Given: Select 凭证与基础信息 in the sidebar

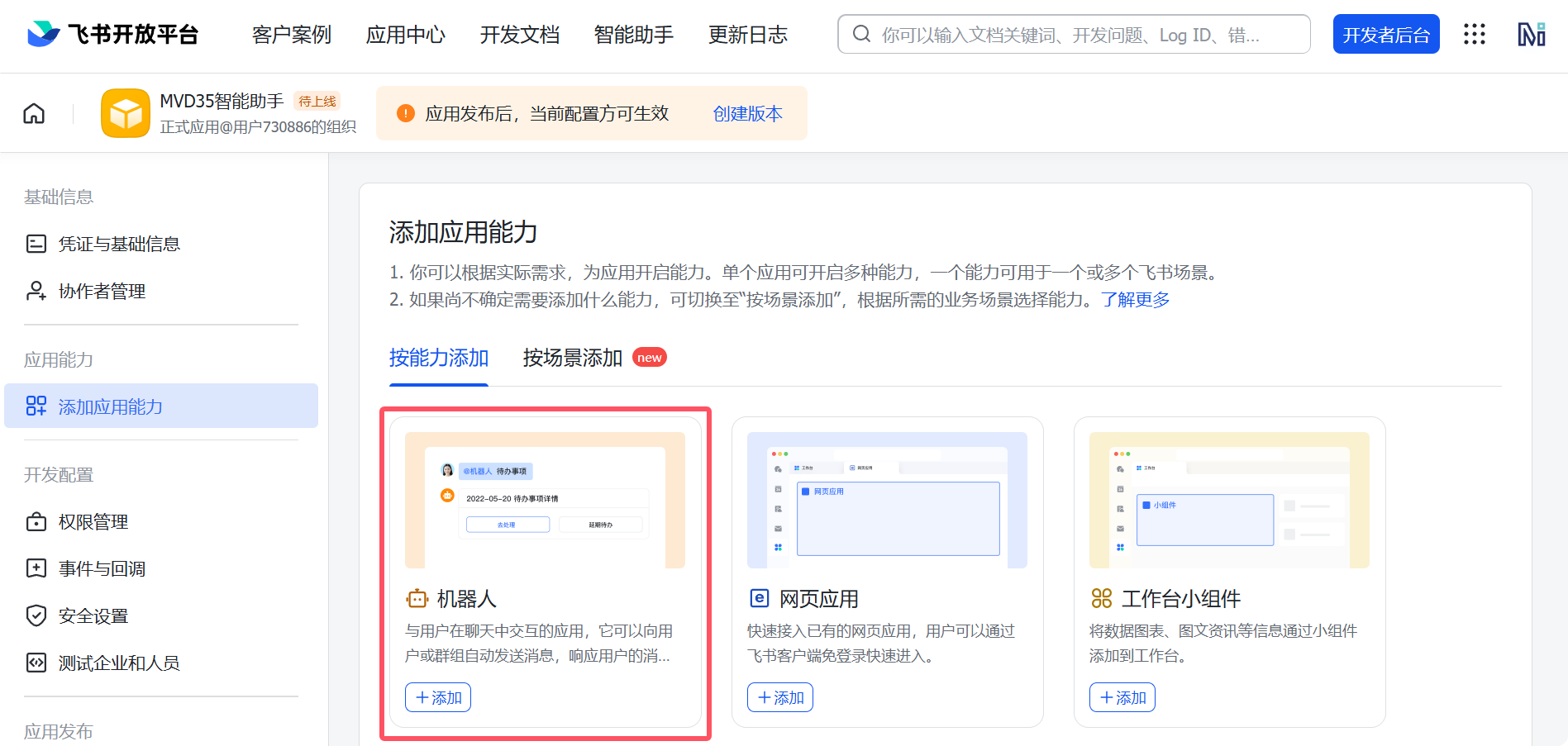Looking at the screenshot, I should click(x=161, y=244).
